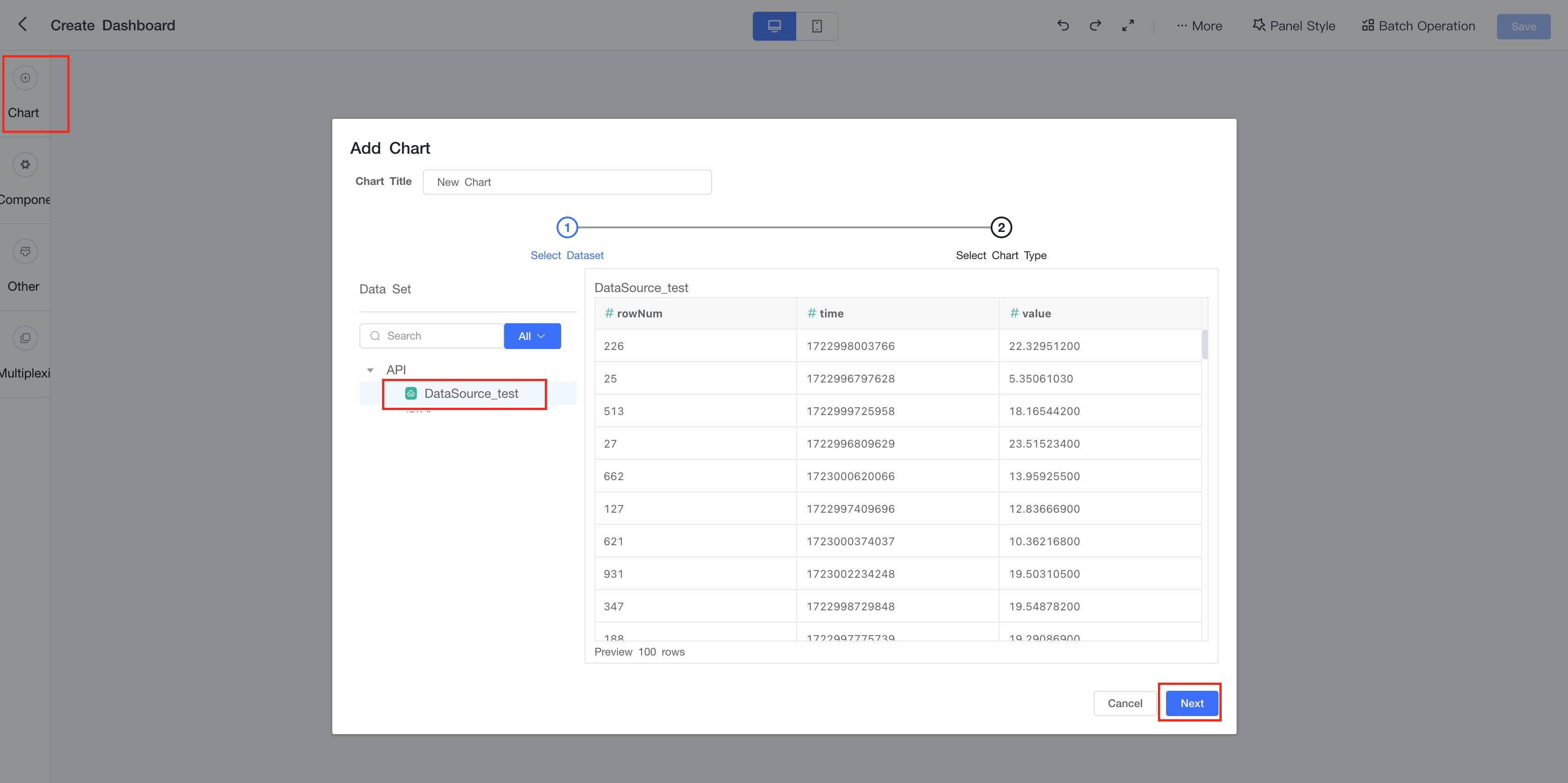Open the Component sidebar icon

coord(25,165)
